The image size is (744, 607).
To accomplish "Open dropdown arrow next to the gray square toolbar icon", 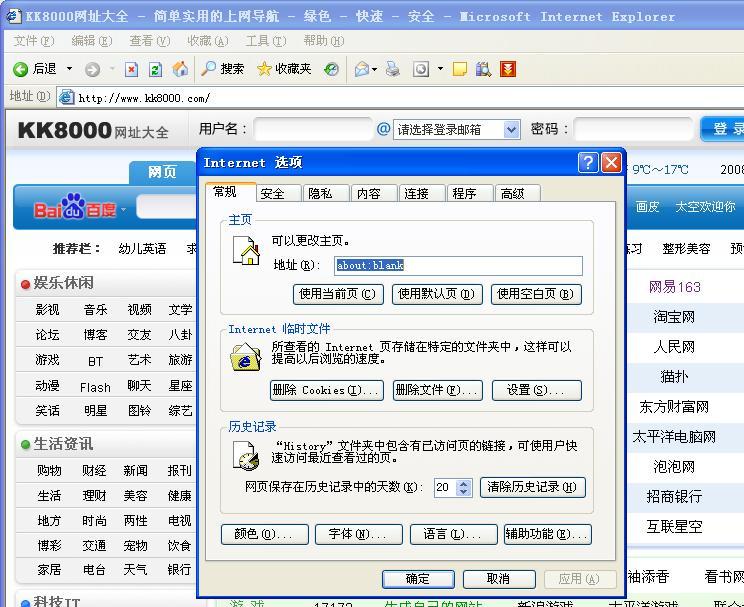I will click(x=440, y=69).
